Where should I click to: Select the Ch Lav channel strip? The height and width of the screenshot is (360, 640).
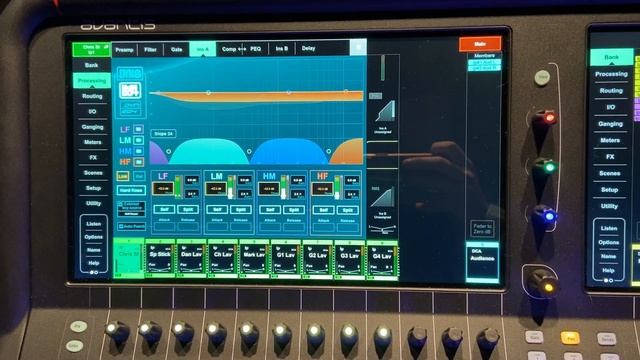223,259
